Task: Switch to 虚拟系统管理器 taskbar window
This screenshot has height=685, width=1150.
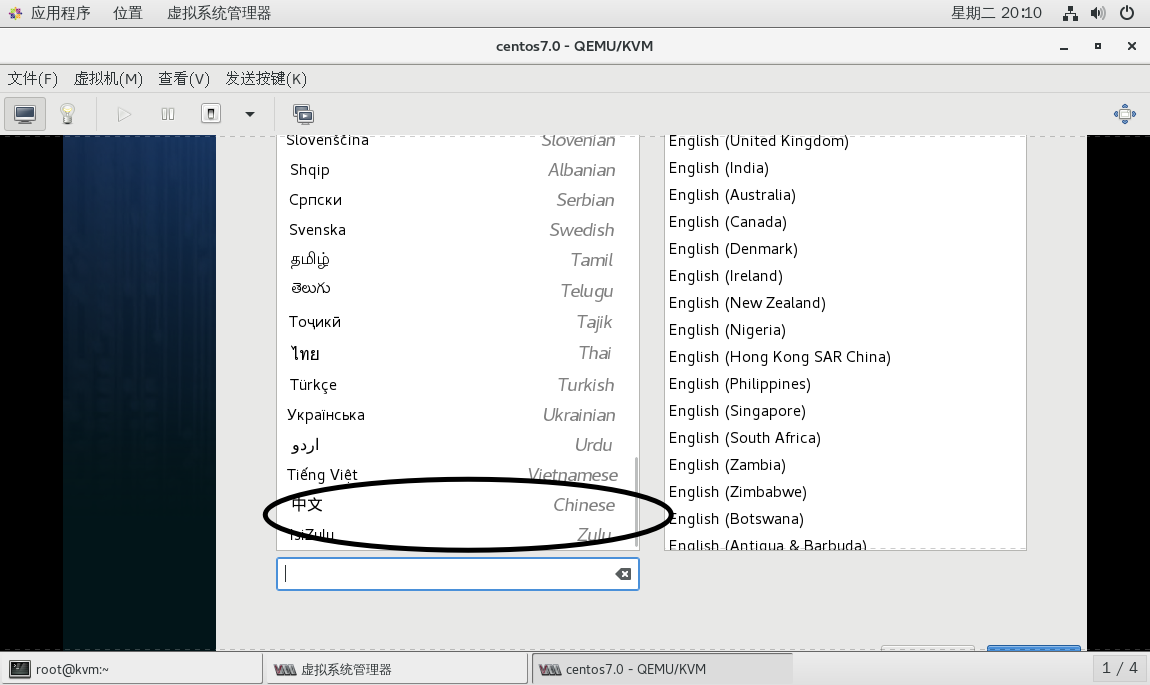Action: (x=397, y=669)
